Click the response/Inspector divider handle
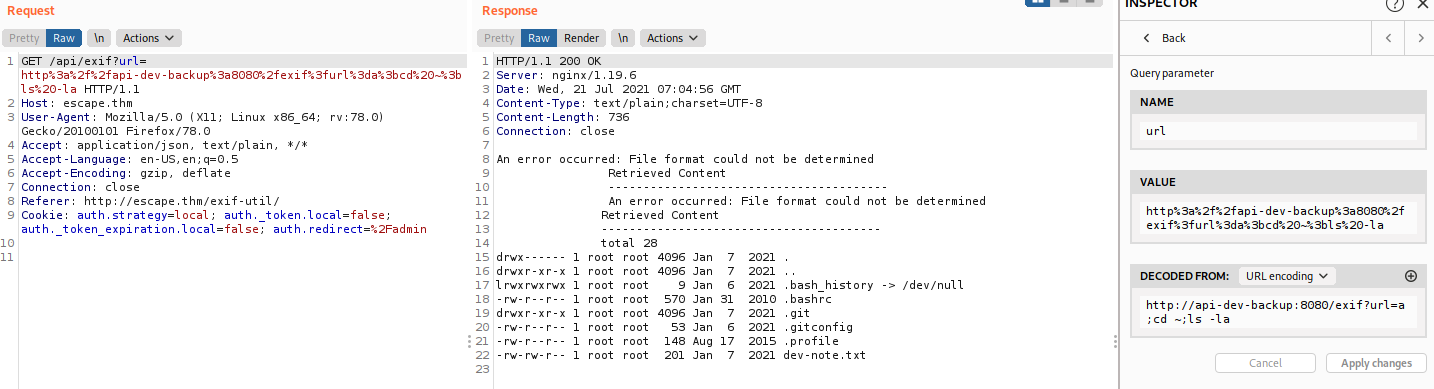1434x389 pixels. coord(1115,342)
